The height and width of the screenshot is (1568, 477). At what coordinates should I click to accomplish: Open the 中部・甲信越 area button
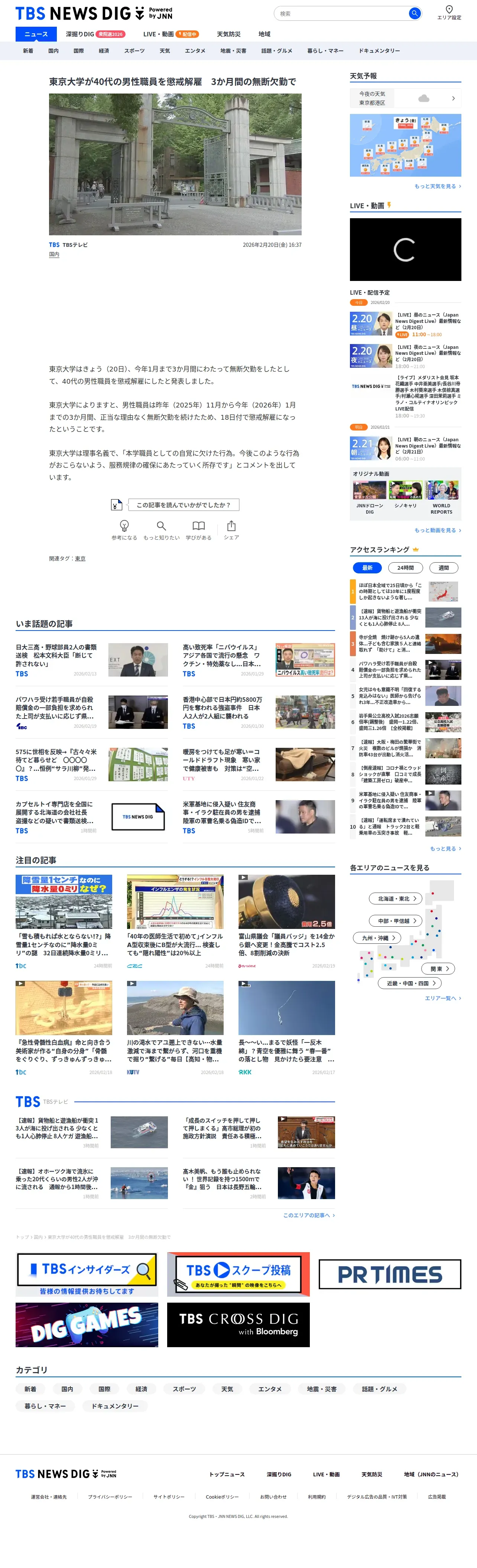[x=395, y=921]
